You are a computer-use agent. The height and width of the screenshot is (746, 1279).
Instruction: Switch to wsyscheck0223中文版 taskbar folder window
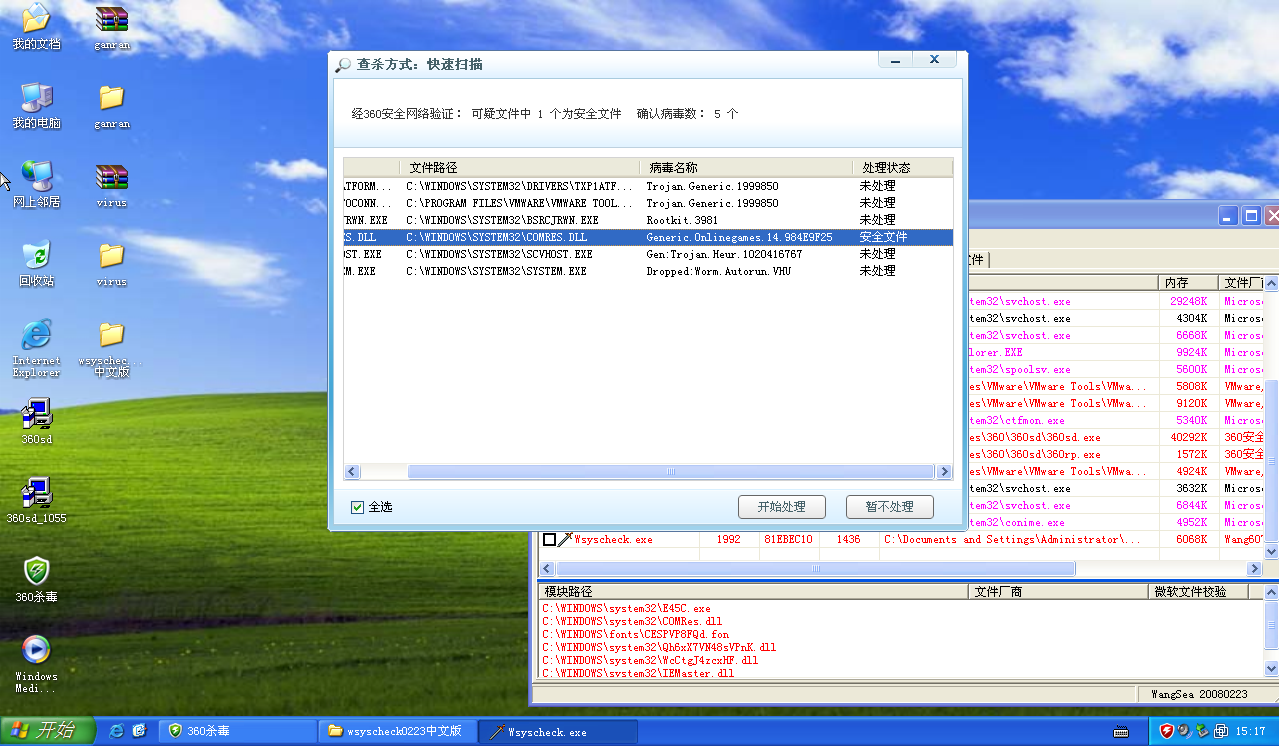(x=397, y=731)
